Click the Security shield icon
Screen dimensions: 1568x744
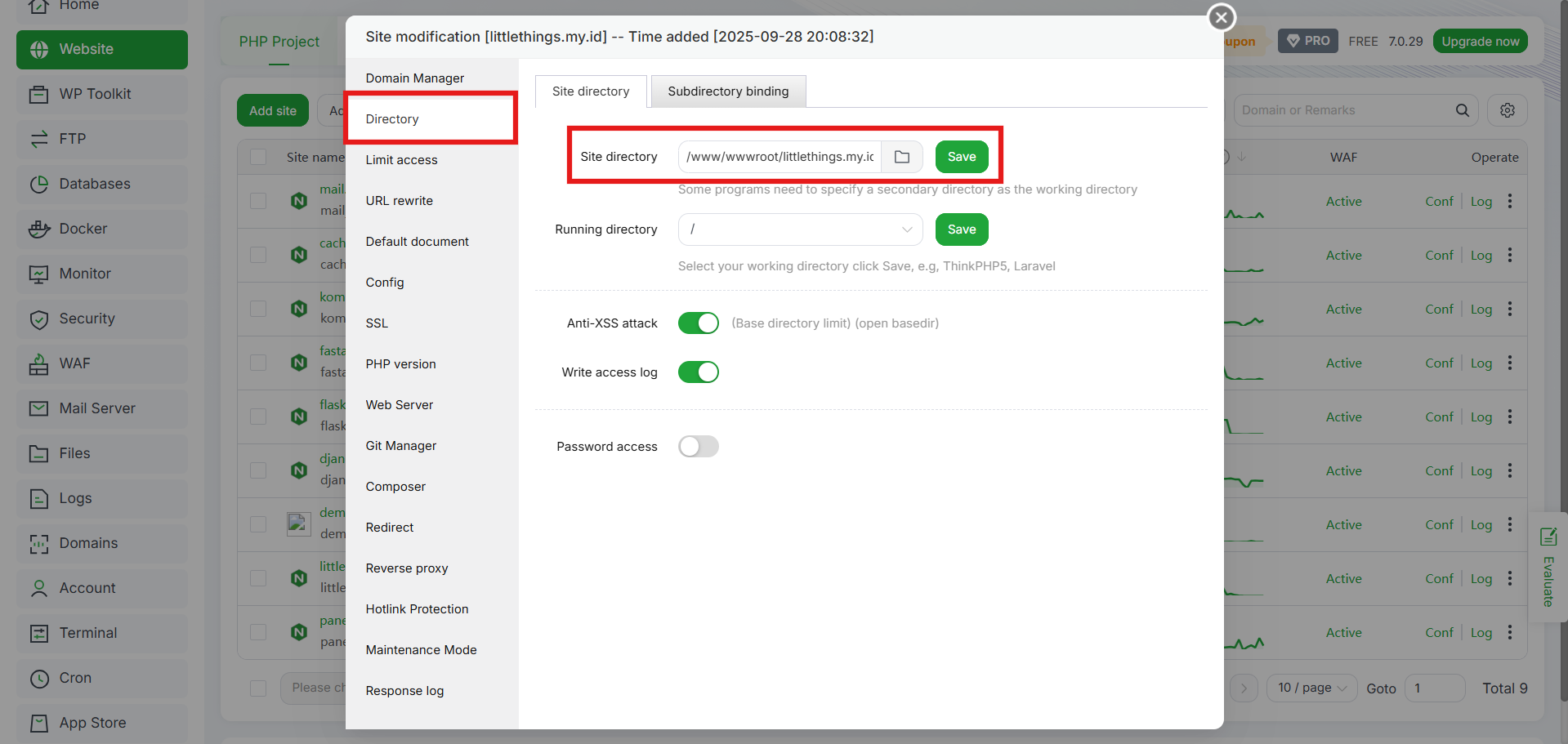pyautogui.click(x=39, y=319)
